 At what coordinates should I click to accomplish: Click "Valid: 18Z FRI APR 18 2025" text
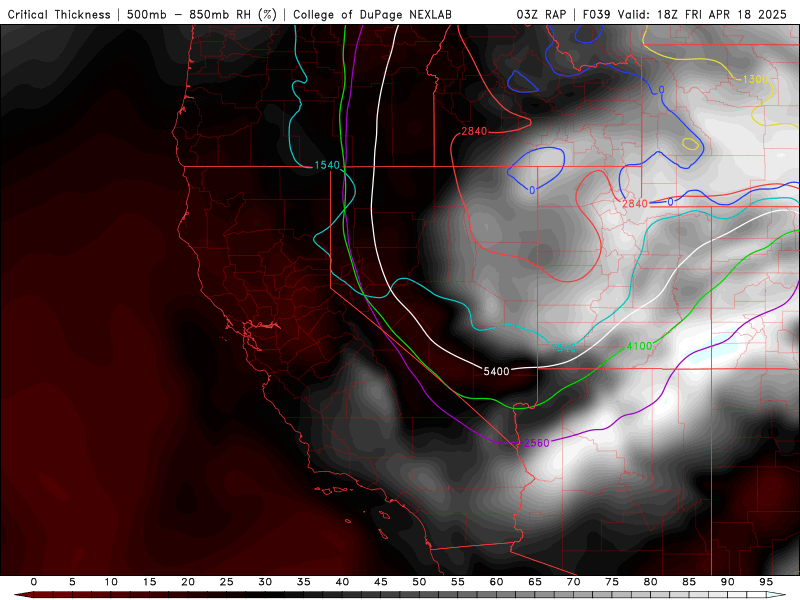[703, 15]
